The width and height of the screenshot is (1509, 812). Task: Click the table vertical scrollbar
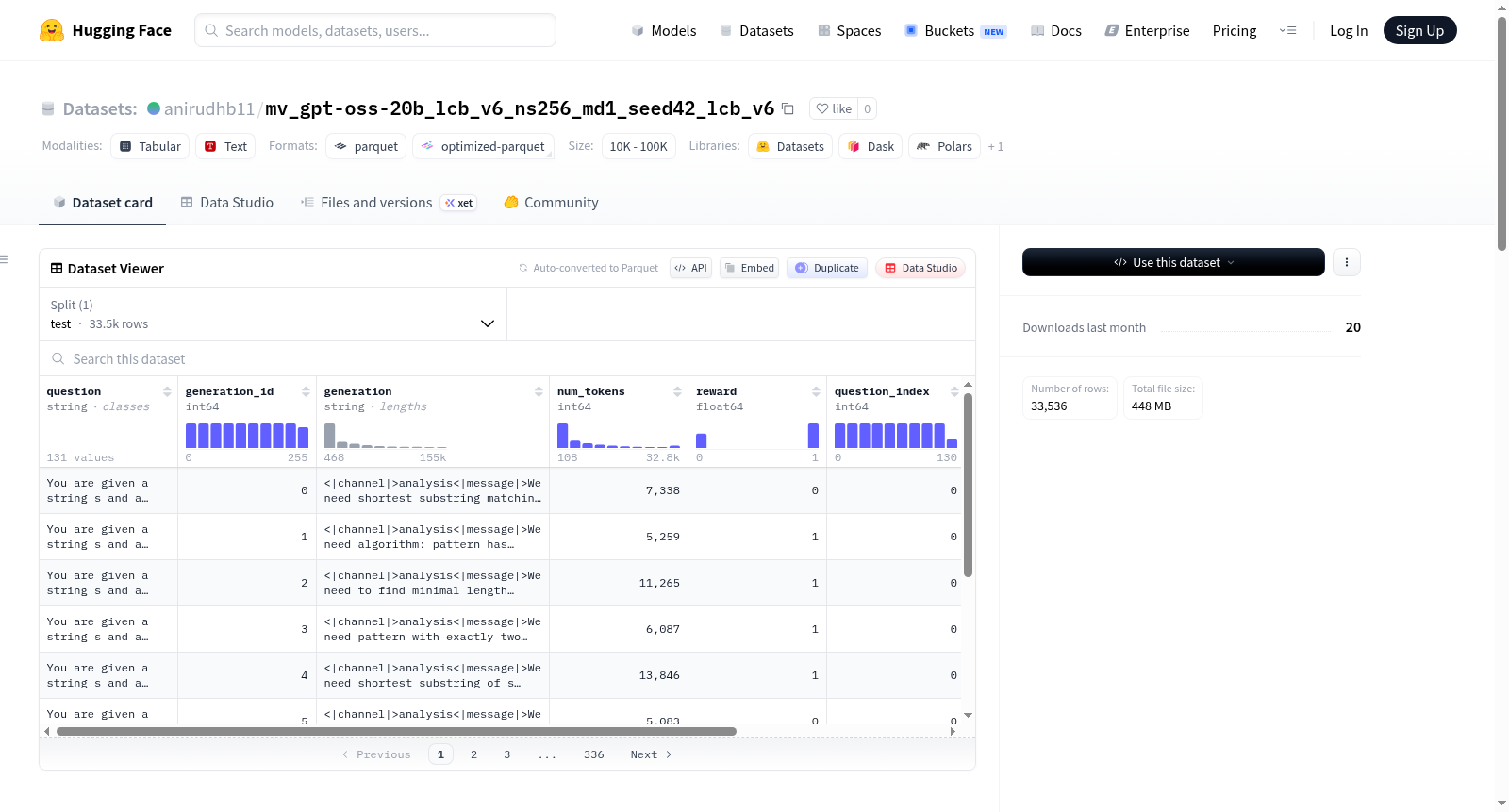[x=968, y=485]
